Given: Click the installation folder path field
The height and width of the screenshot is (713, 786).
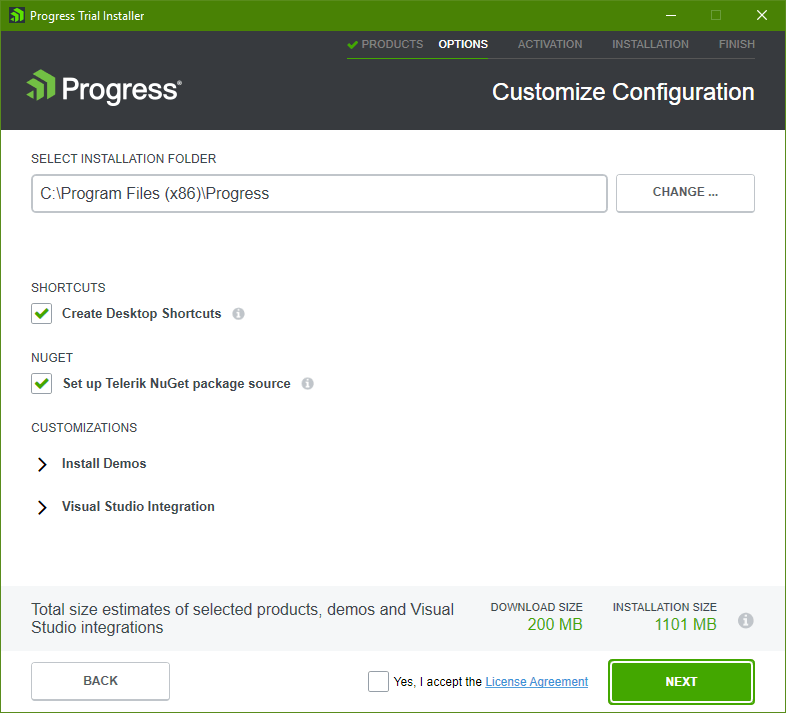Looking at the screenshot, I should [319, 193].
